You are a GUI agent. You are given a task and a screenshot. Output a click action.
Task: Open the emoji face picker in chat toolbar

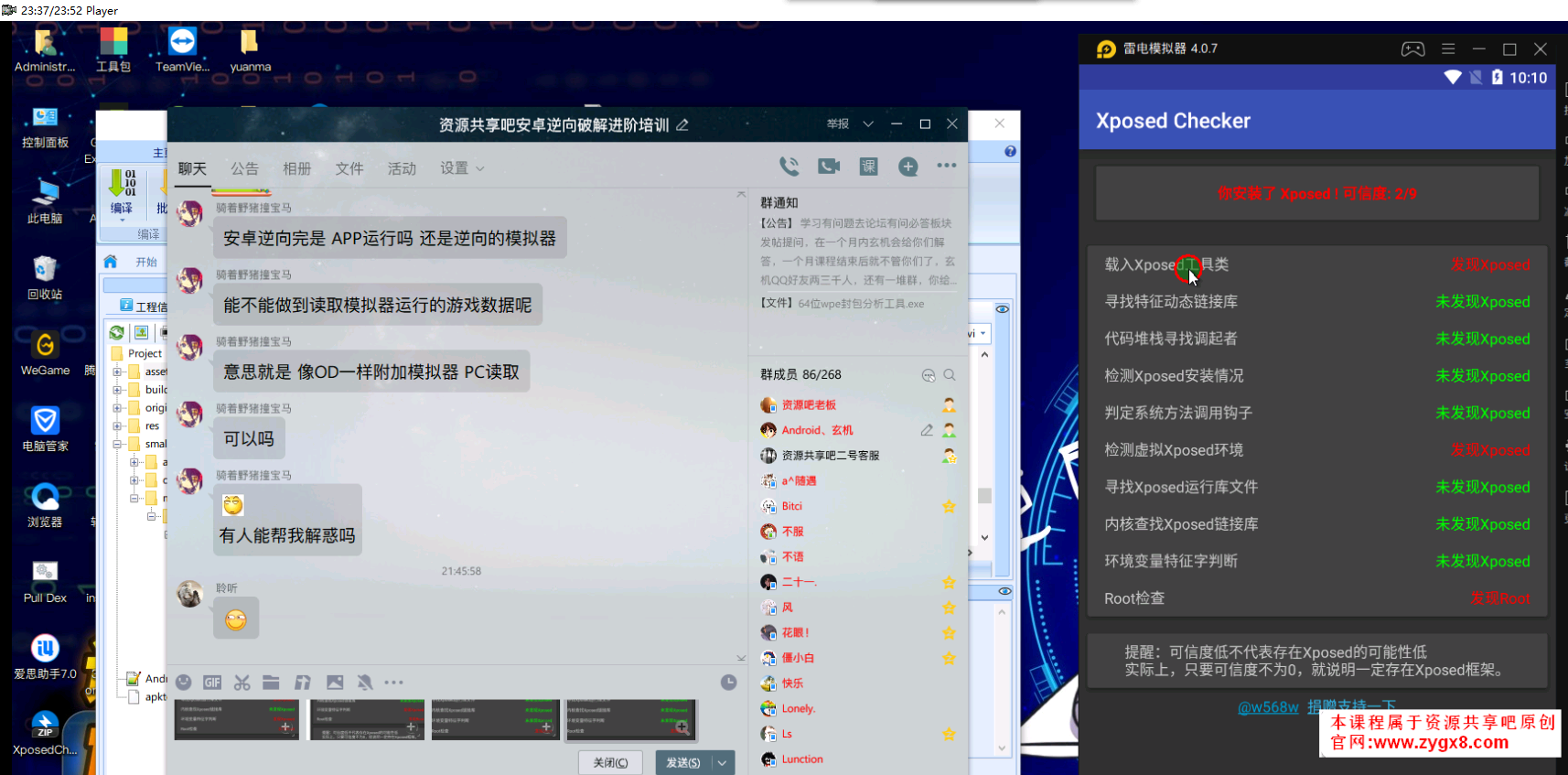pyautogui.click(x=183, y=682)
